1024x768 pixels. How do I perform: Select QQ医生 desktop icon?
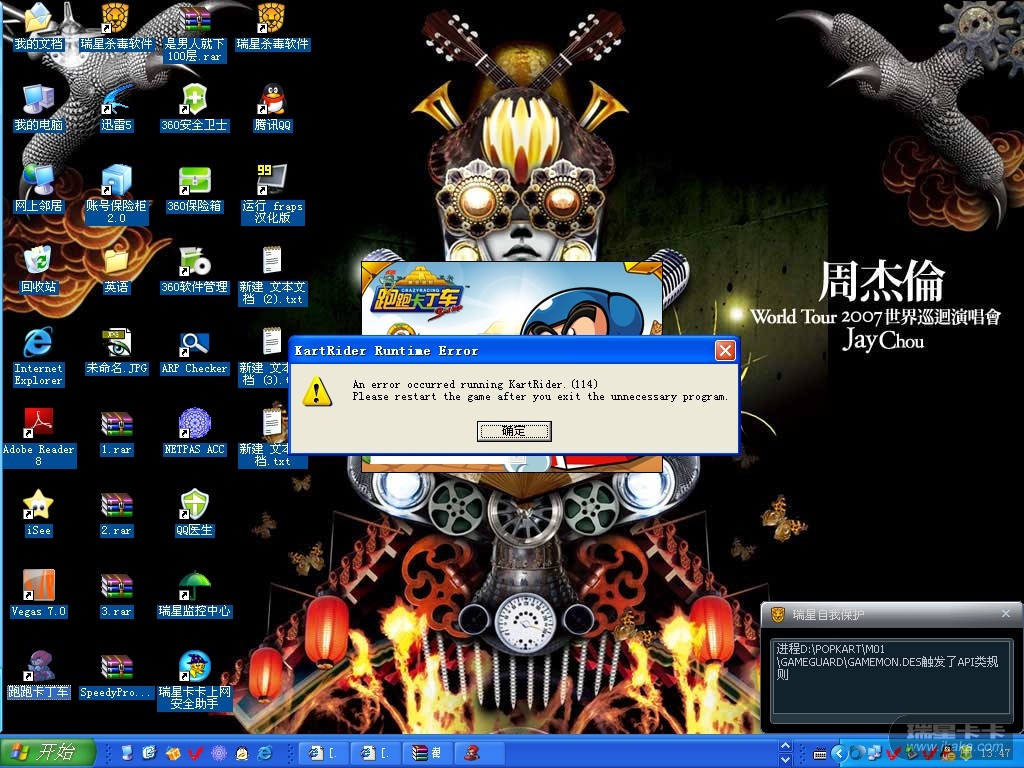[x=195, y=513]
